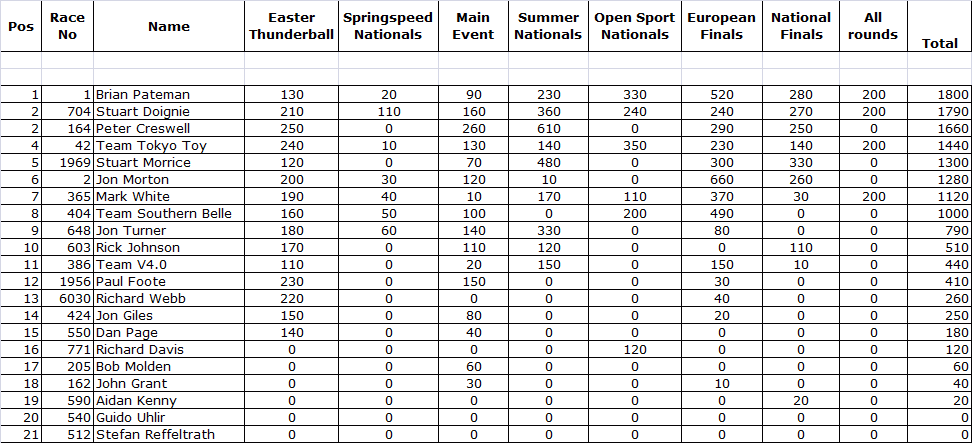This screenshot has height=443, width=972.
Task: Click the Easter Thunderball column header
Action: pos(291,27)
